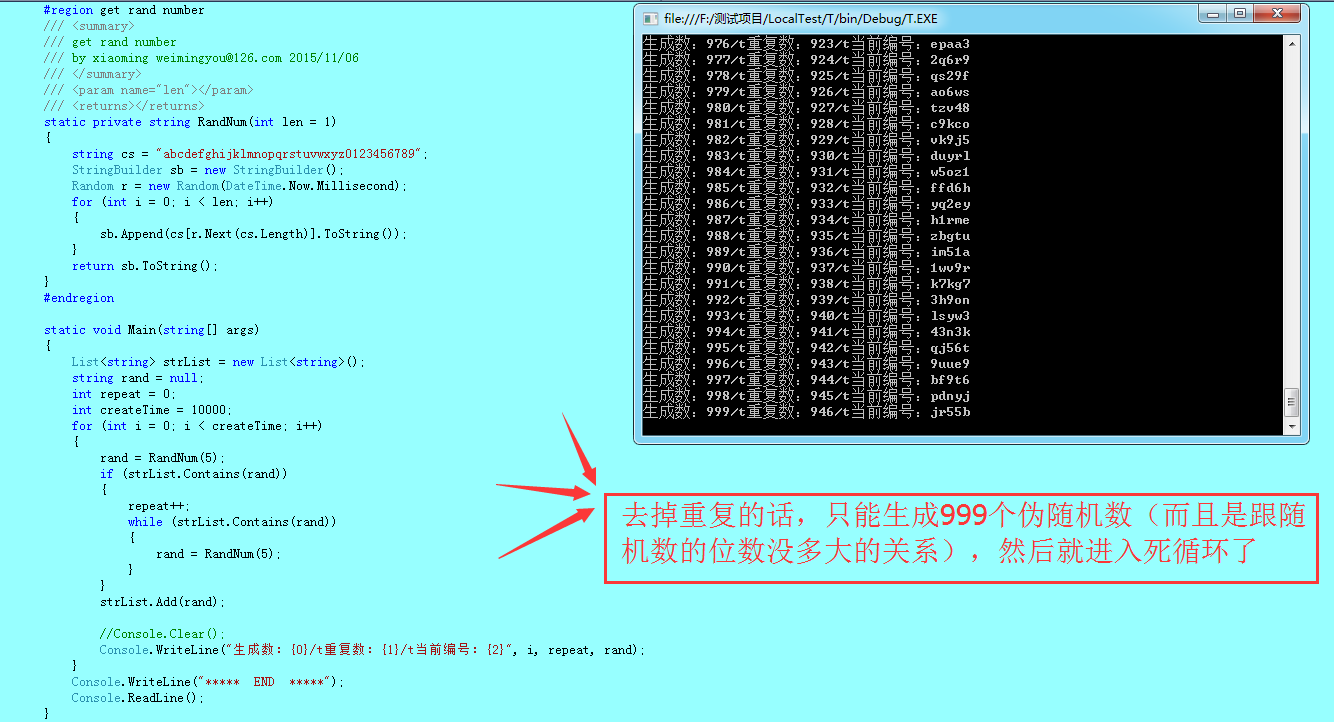Click the console scrollbar up arrow
The width and height of the screenshot is (1334, 722).
click(x=1292, y=44)
